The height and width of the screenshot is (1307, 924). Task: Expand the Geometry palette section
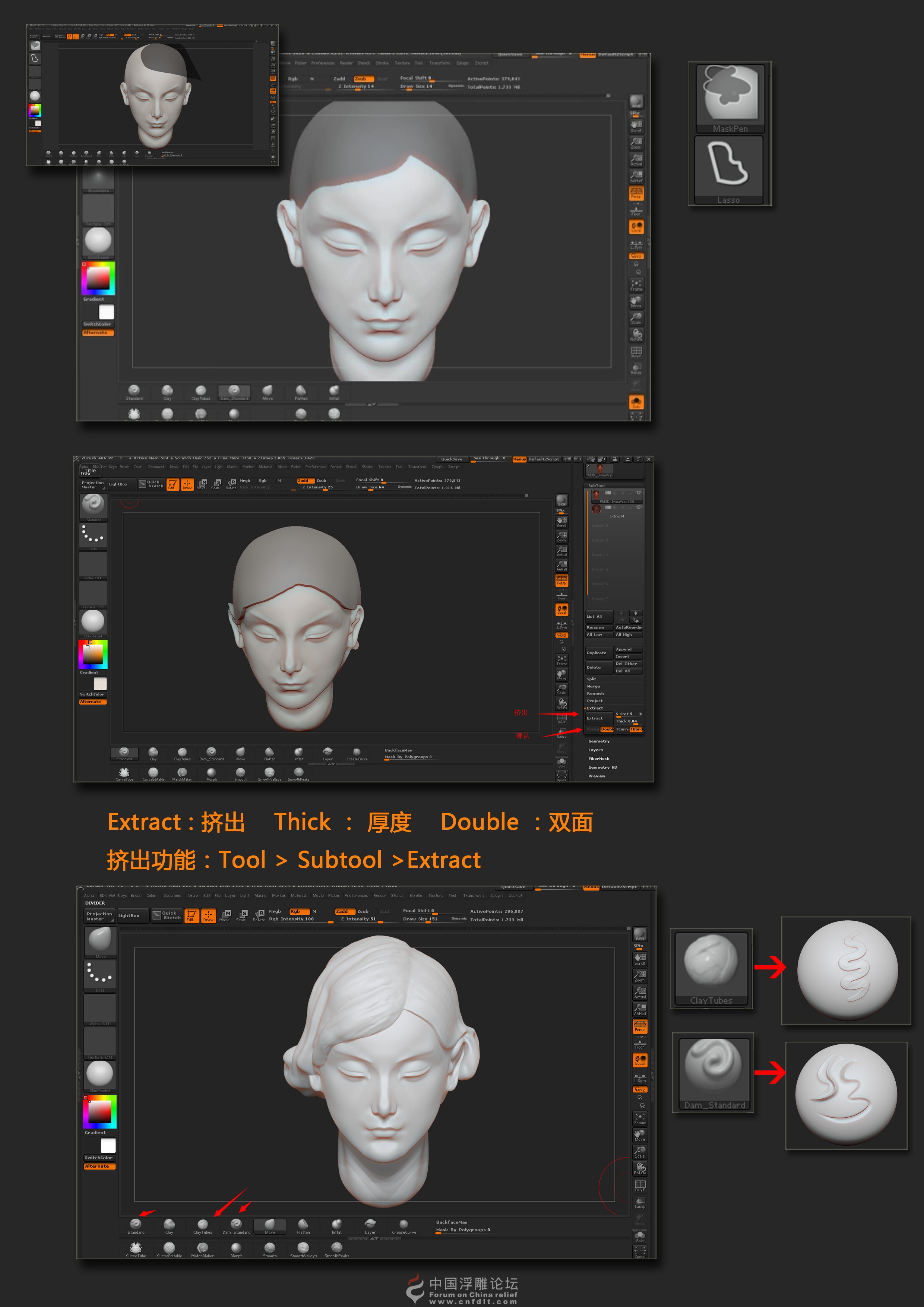click(599, 741)
